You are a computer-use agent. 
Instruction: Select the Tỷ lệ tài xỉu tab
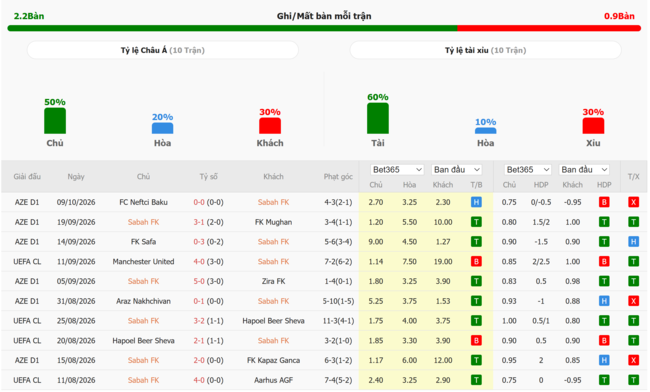pos(485,50)
